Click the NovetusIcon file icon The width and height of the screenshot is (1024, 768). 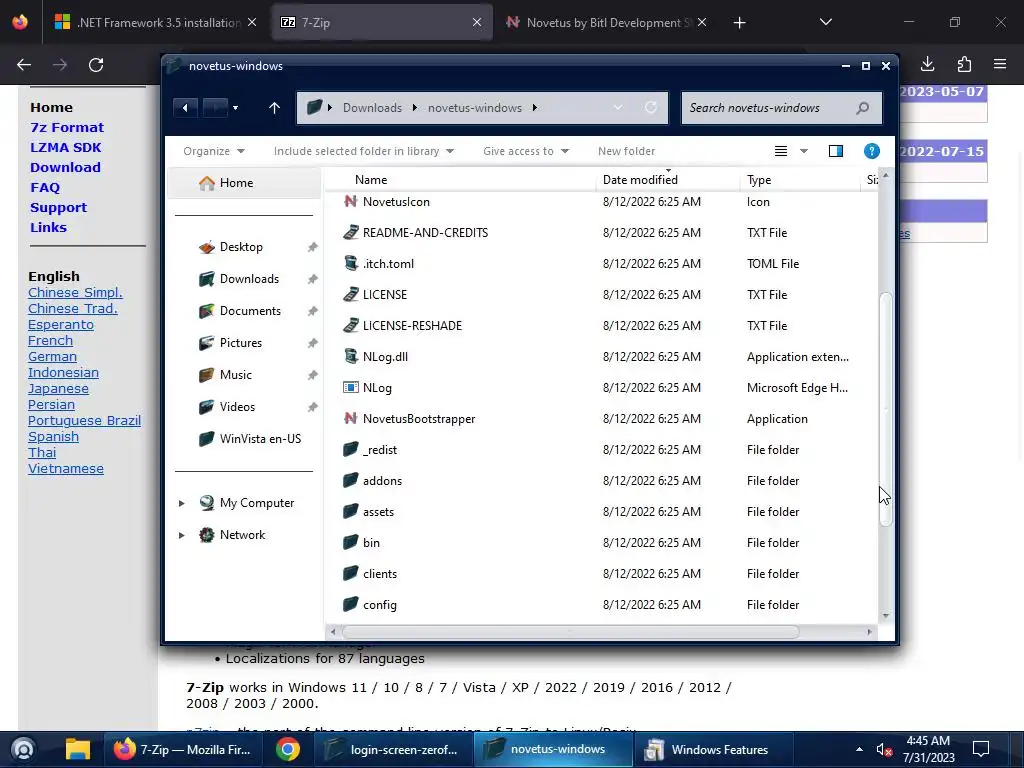click(x=351, y=201)
